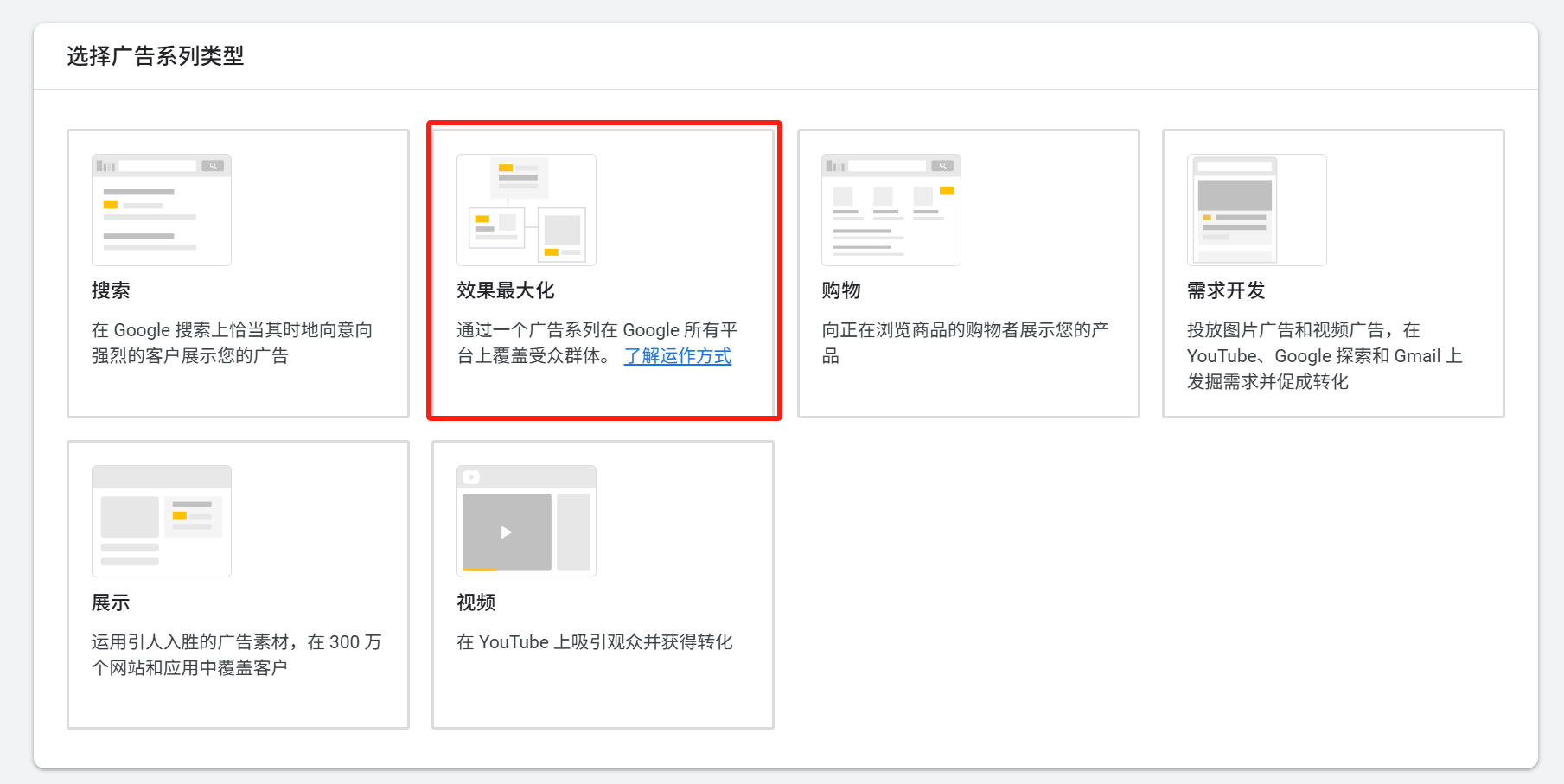Choose the 视频 campaign type card
The width and height of the screenshot is (1564, 784).
pos(603,584)
